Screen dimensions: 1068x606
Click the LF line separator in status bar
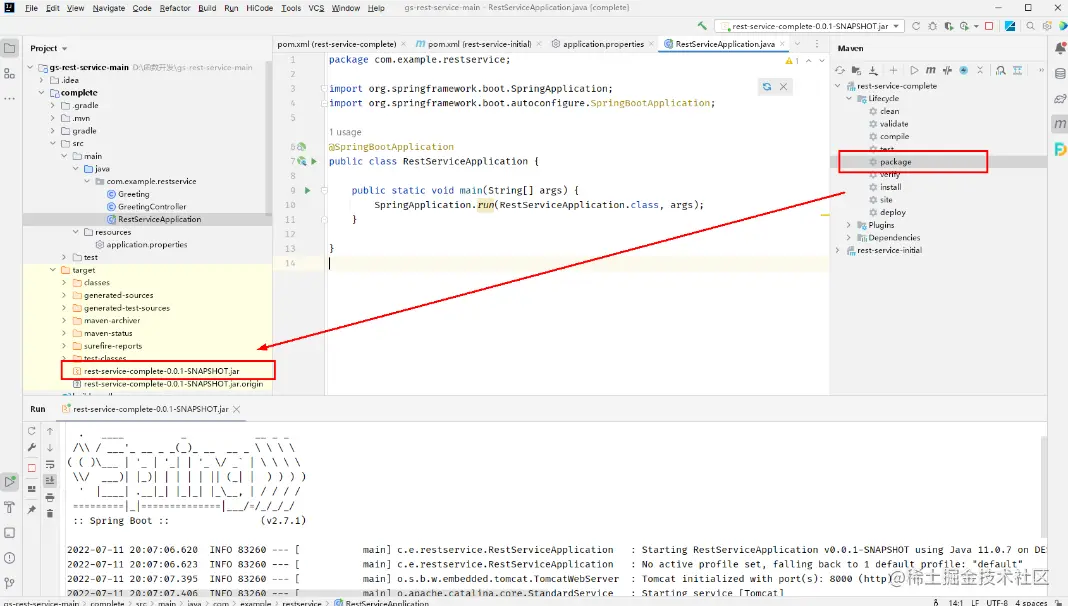click(x=975, y=603)
